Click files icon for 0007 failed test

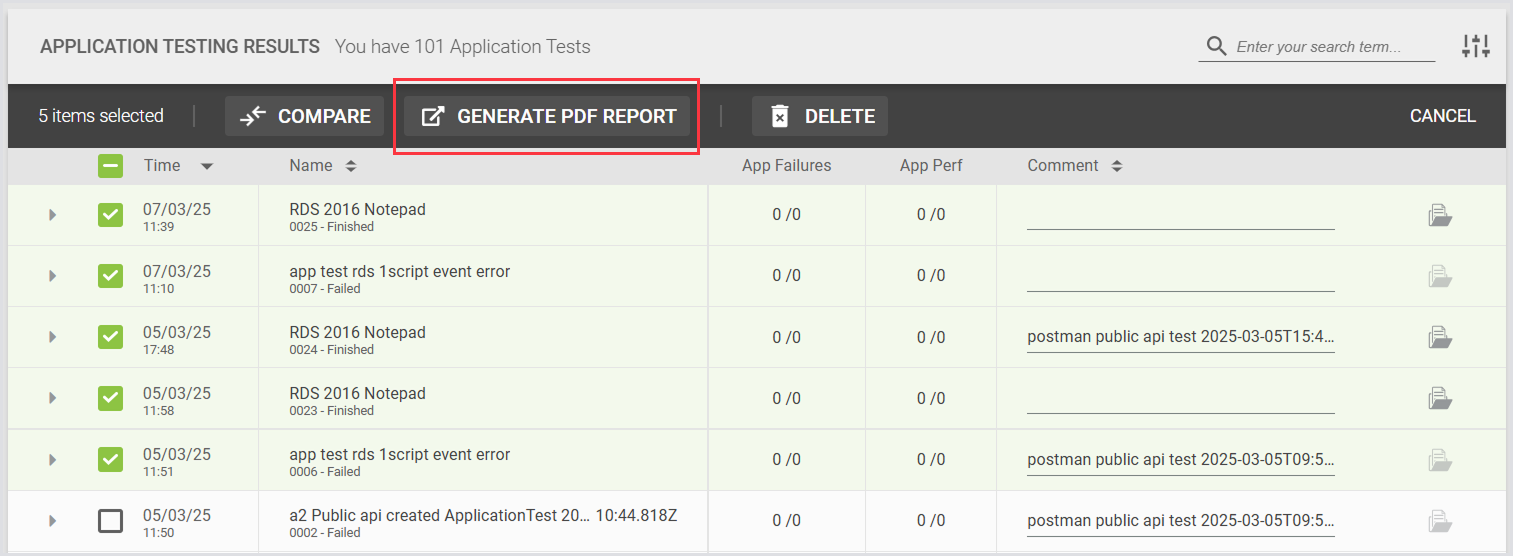pos(1440,276)
